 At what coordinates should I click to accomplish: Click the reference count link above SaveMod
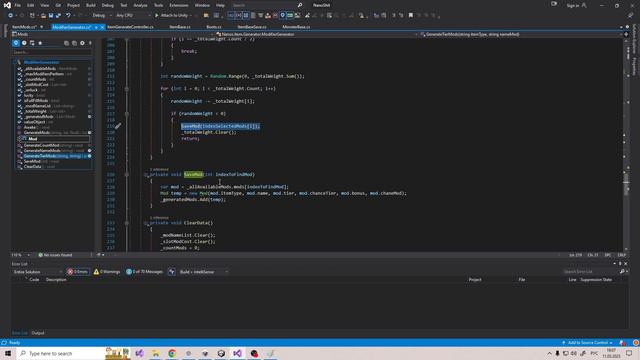pos(159,169)
